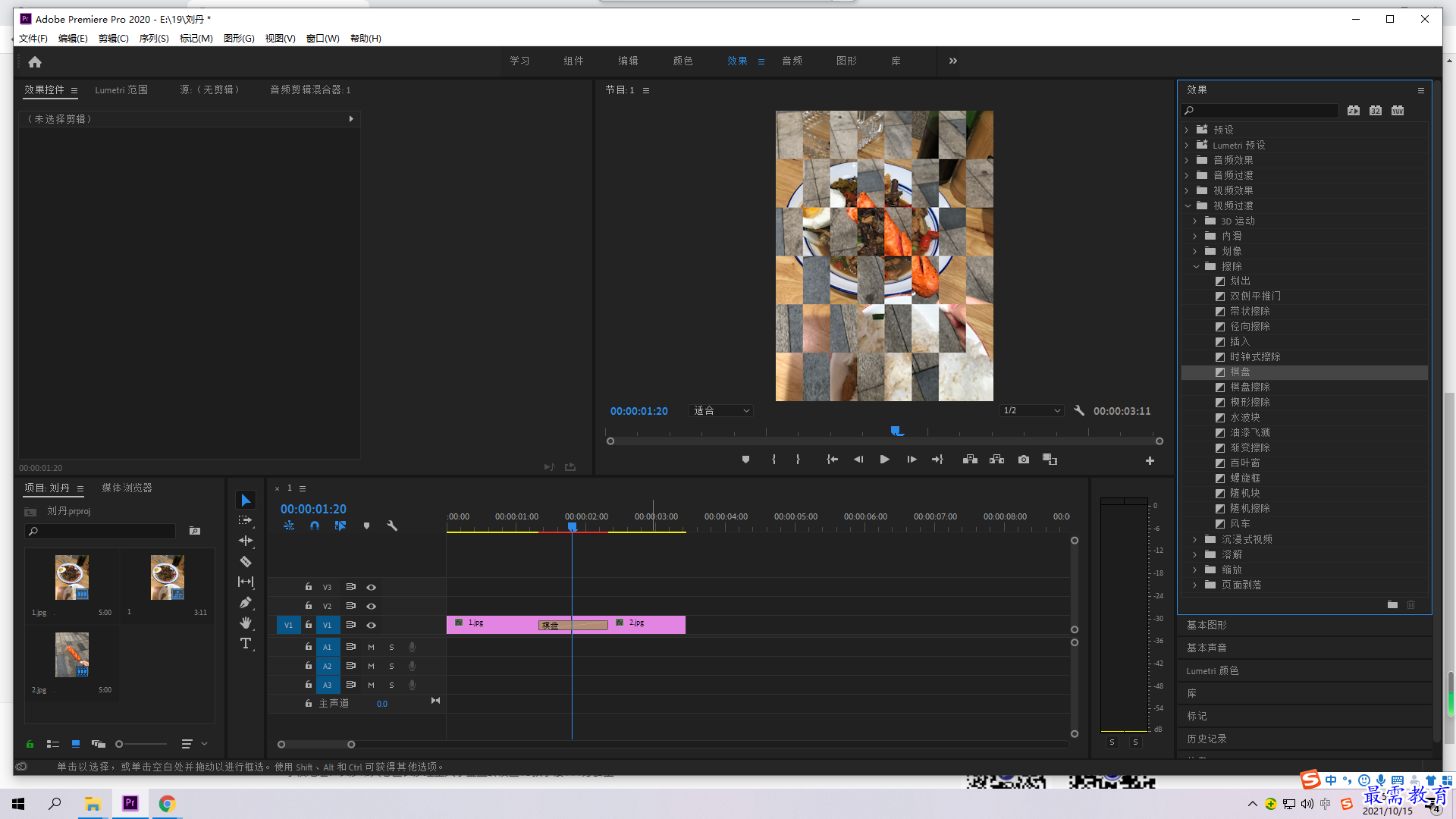Viewport: 1456px width, 819px height.
Task: Open the 窗口(W) menu
Action: (x=322, y=38)
